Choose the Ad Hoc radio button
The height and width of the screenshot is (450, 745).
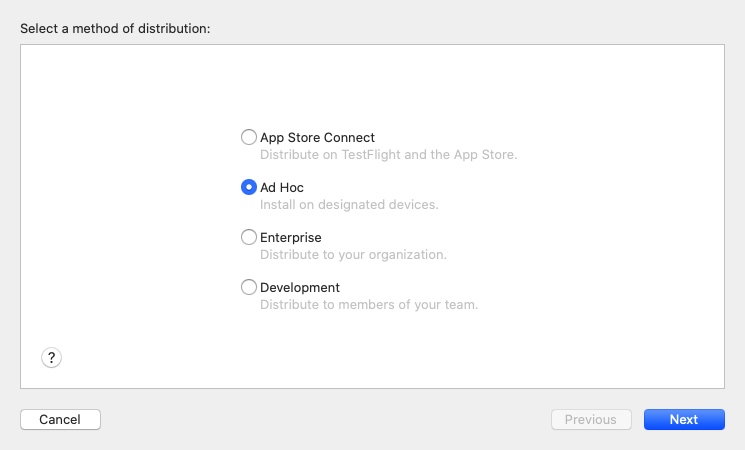coord(248,187)
